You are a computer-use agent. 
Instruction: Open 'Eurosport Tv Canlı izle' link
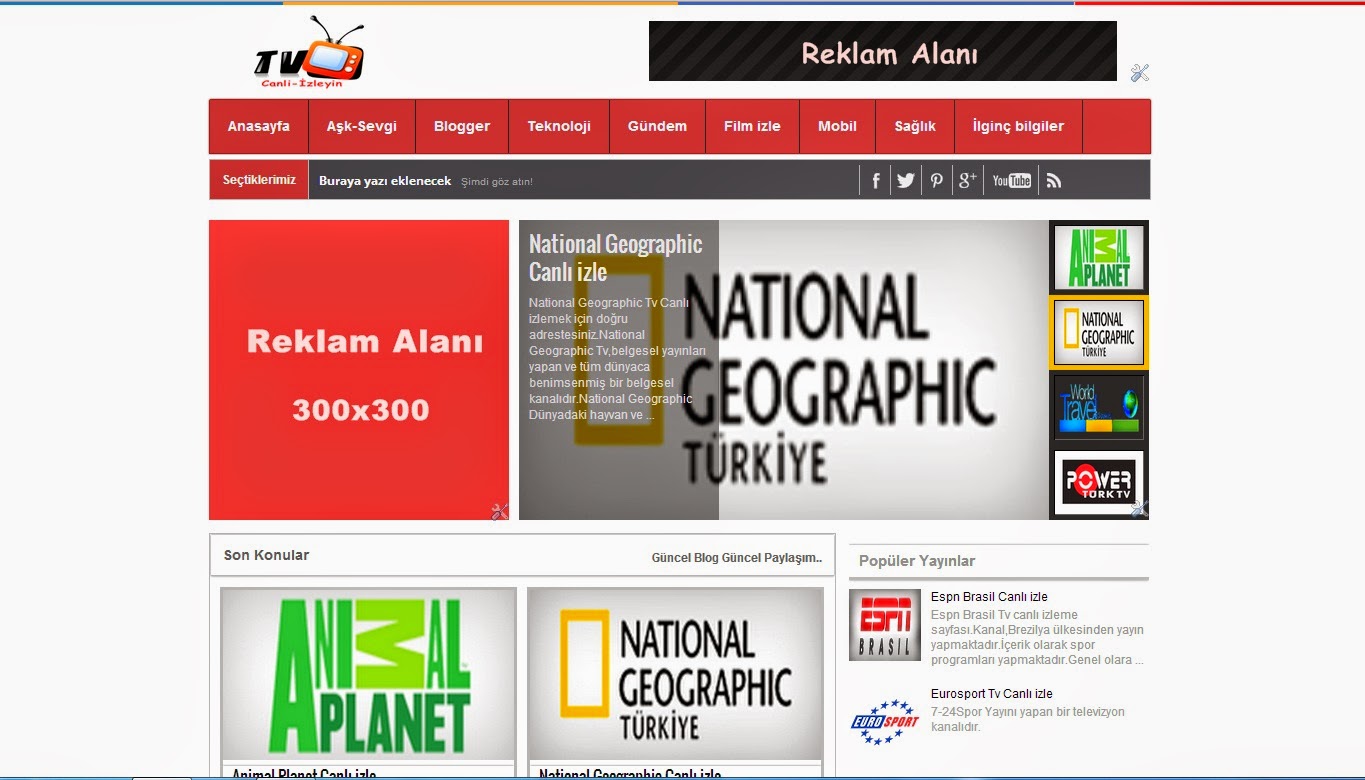coord(991,694)
